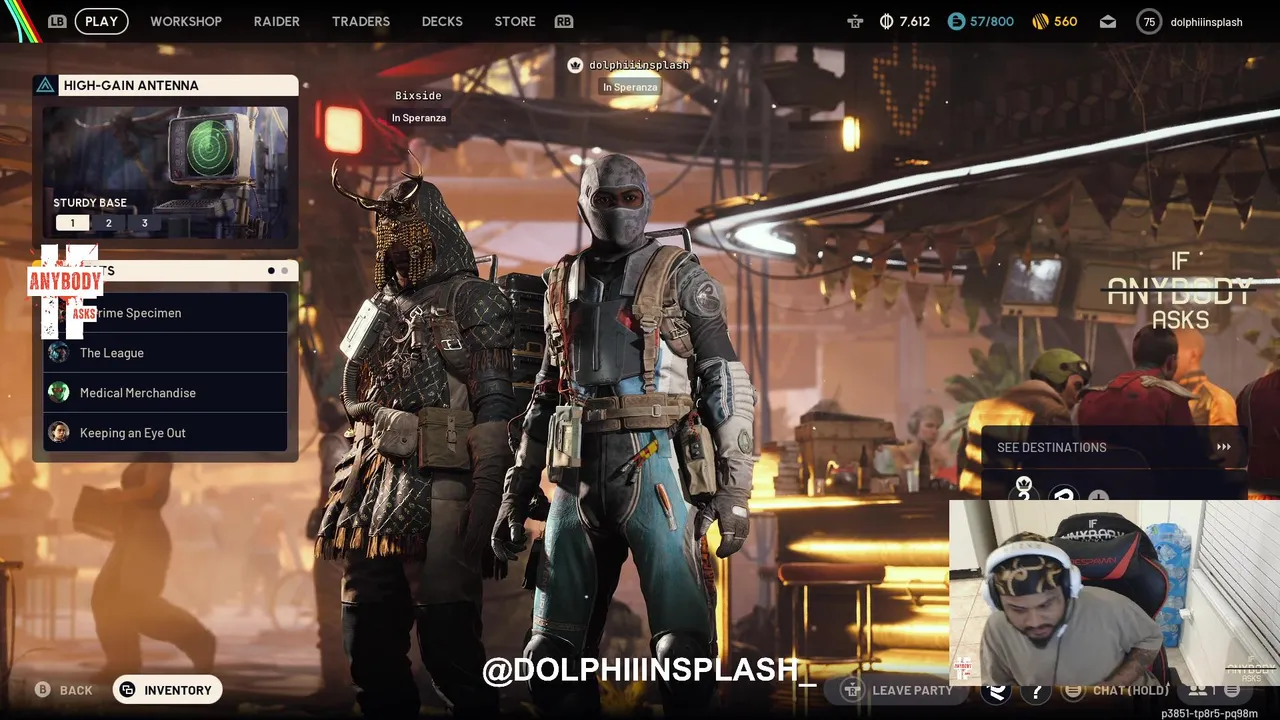Click the dolphiiinsplash profile name top right
Screen dimensions: 1280x720
pos(1206,22)
